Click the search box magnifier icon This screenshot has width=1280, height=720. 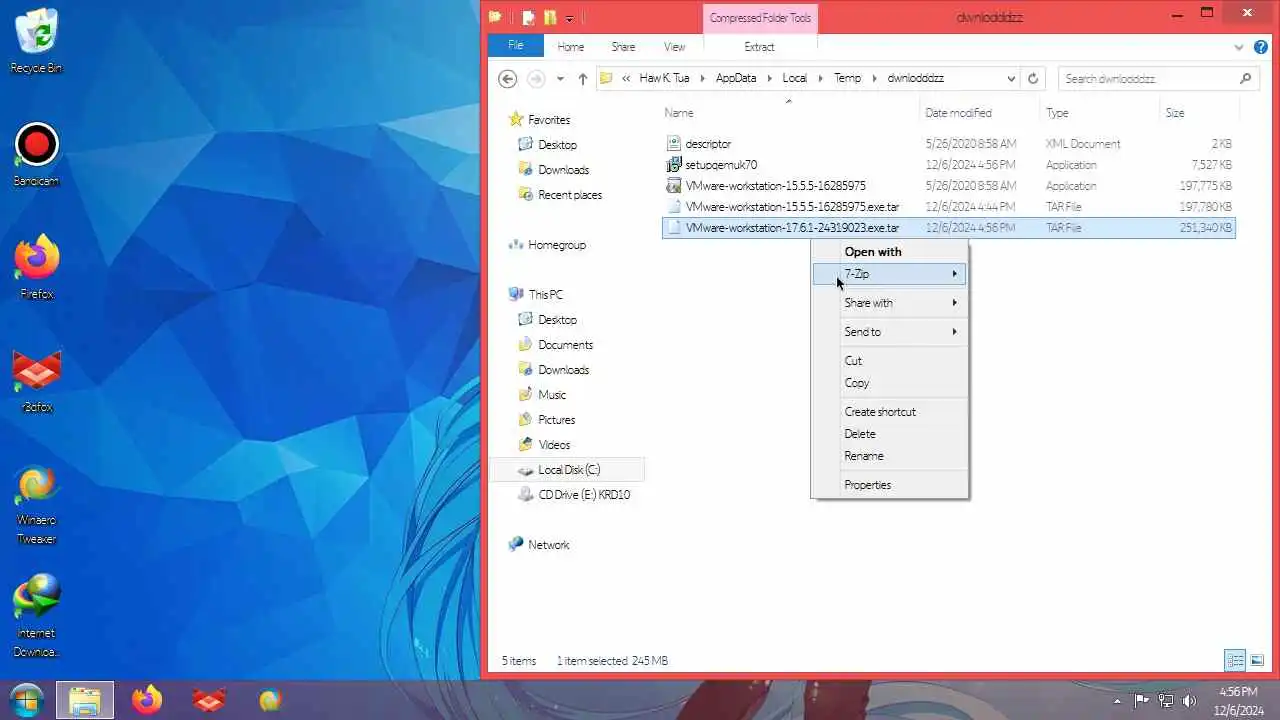pyautogui.click(x=1245, y=78)
